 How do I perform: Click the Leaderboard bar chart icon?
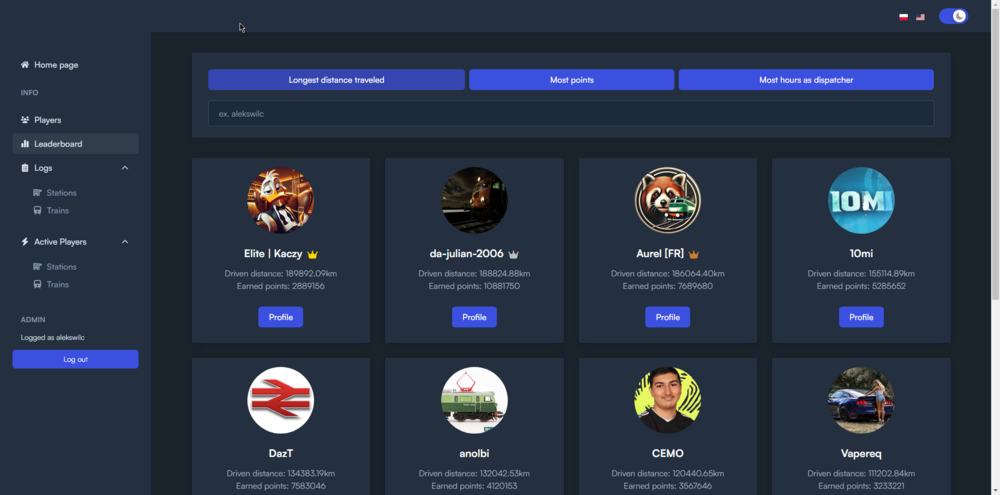click(25, 144)
